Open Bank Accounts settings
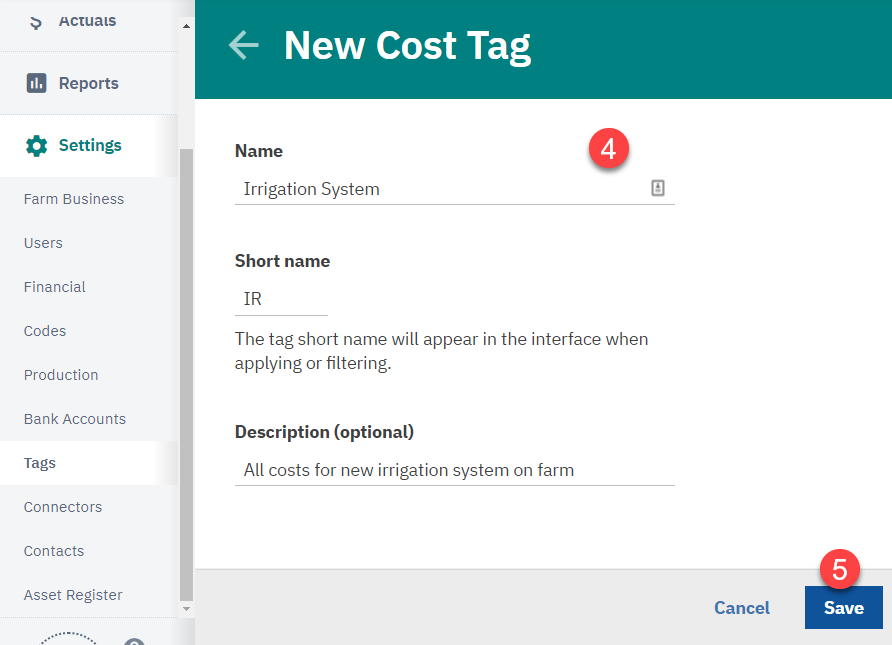892x645 pixels. click(75, 419)
